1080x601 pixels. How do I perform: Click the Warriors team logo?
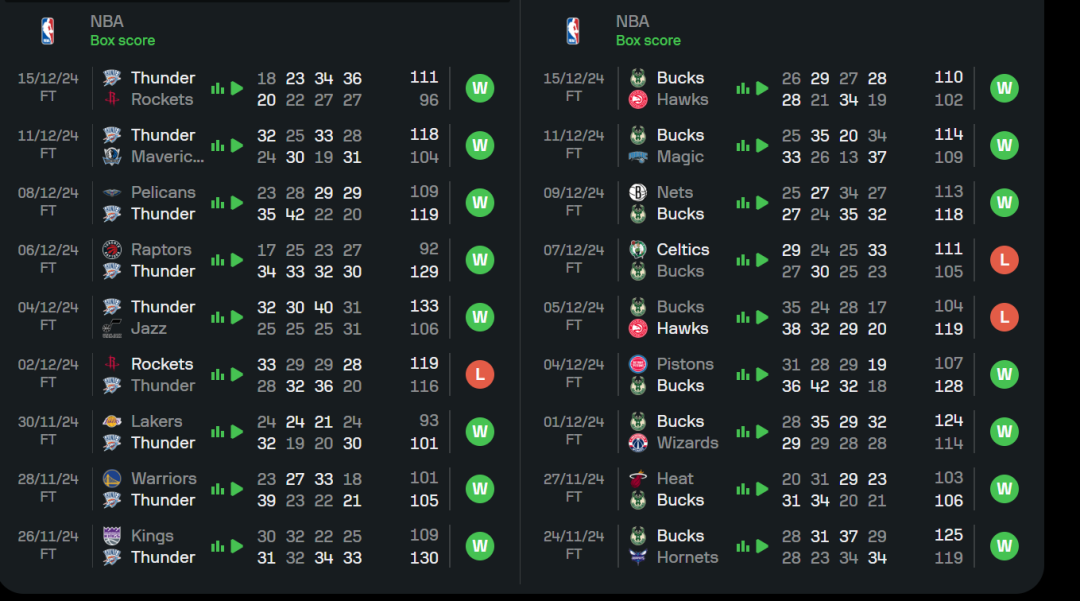(x=112, y=479)
